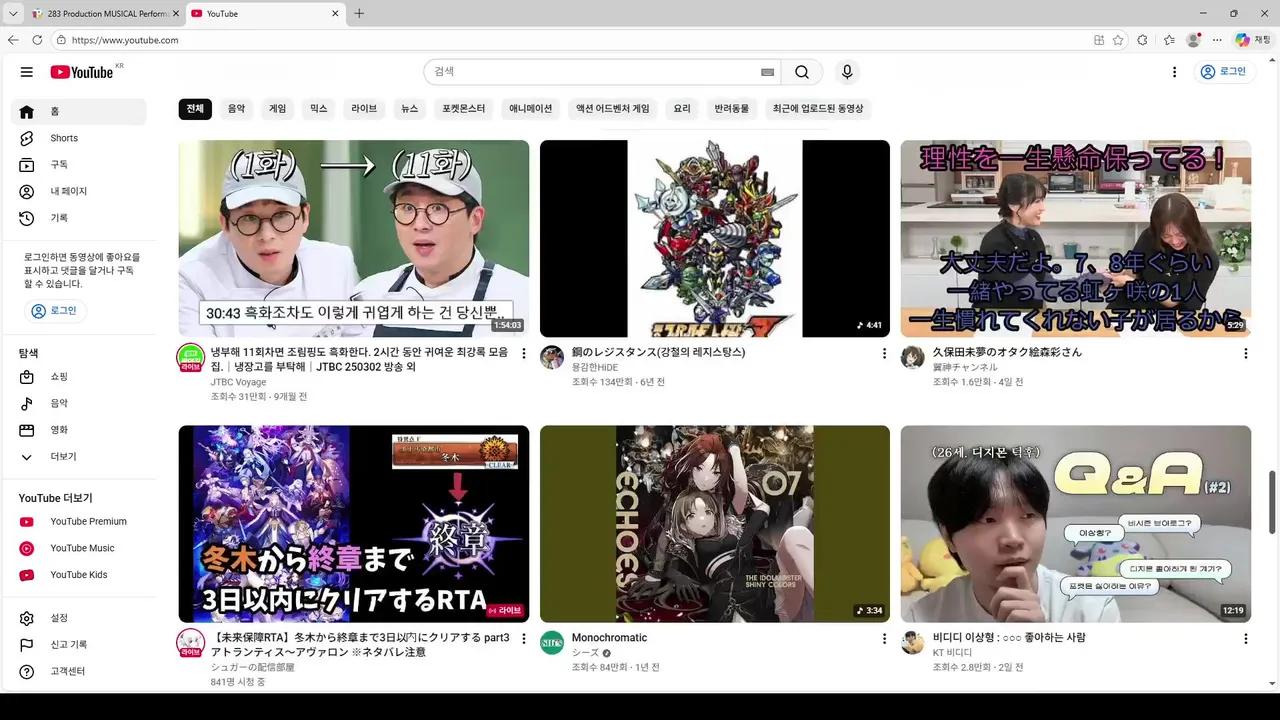Open Monochromatic video title

pos(609,638)
